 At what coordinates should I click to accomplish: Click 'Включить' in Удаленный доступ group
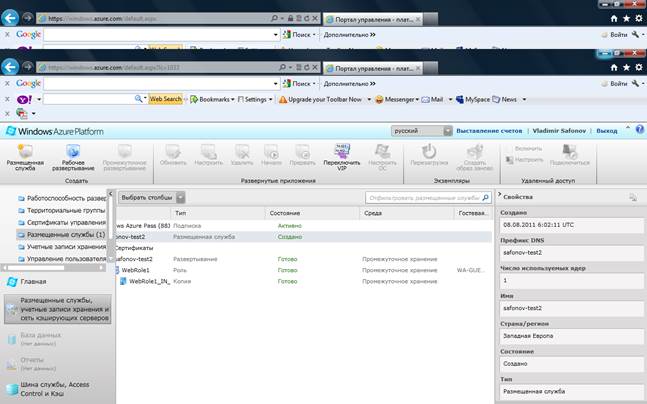click(x=528, y=148)
